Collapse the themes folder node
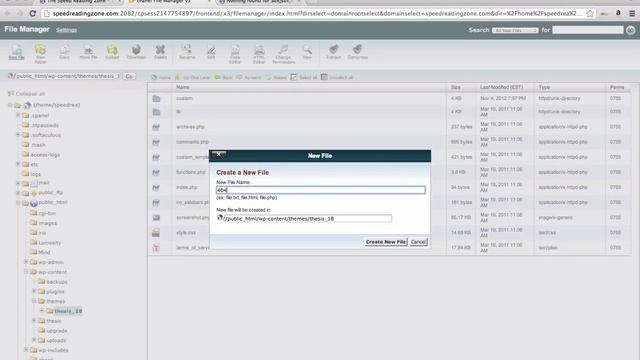The width and height of the screenshot is (640, 360). pyautogui.click(x=34, y=301)
